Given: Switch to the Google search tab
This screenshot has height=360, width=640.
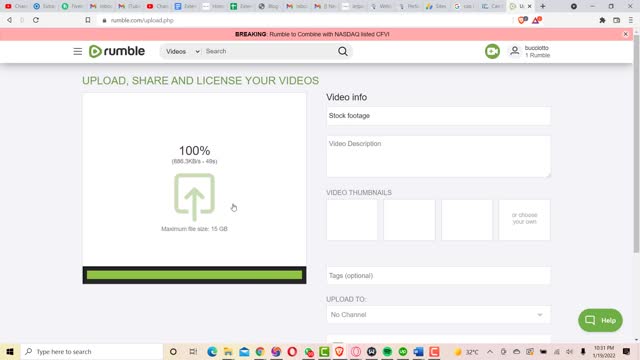Looking at the screenshot, I should 464,6.
